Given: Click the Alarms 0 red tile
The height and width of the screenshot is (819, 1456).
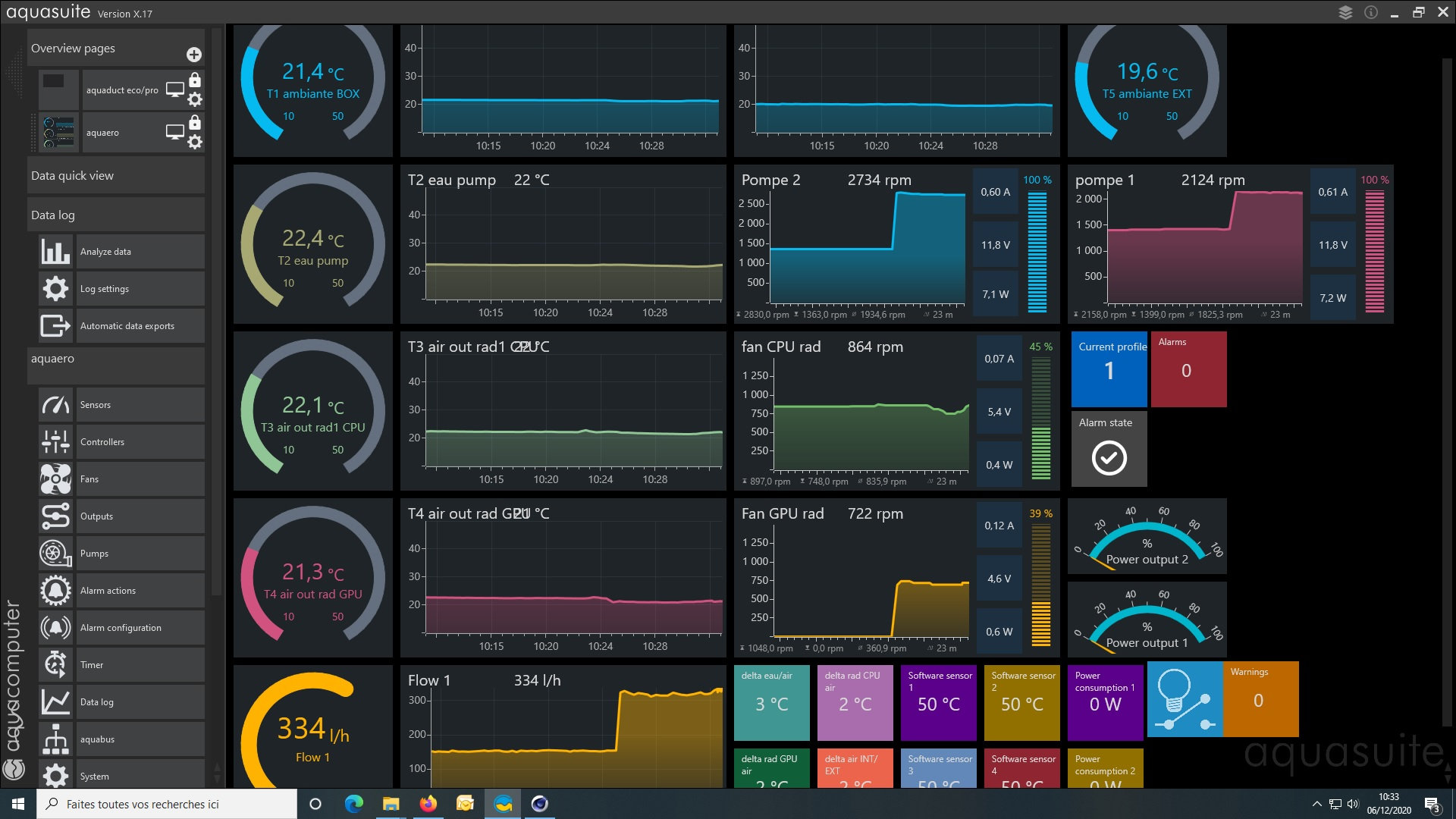Looking at the screenshot, I should pos(1188,369).
